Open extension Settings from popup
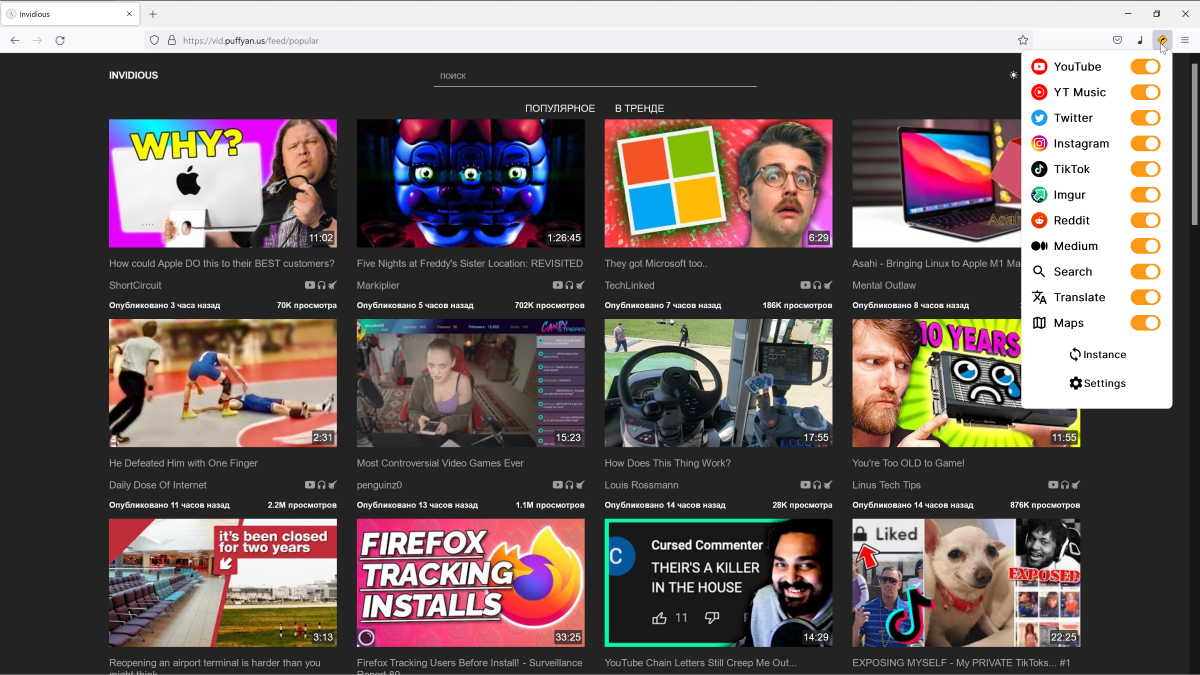The height and width of the screenshot is (675, 1200). point(1097,384)
